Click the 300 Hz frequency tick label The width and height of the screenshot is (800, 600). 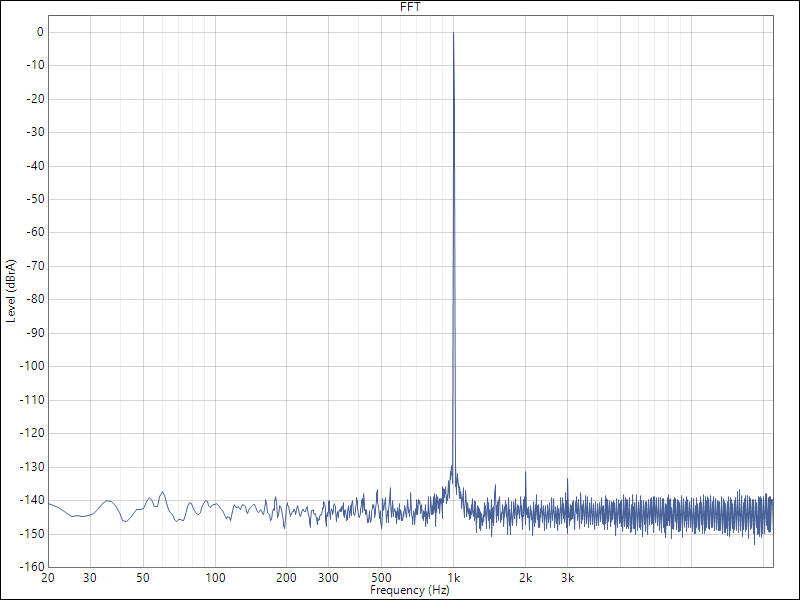click(x=328, y=578)
